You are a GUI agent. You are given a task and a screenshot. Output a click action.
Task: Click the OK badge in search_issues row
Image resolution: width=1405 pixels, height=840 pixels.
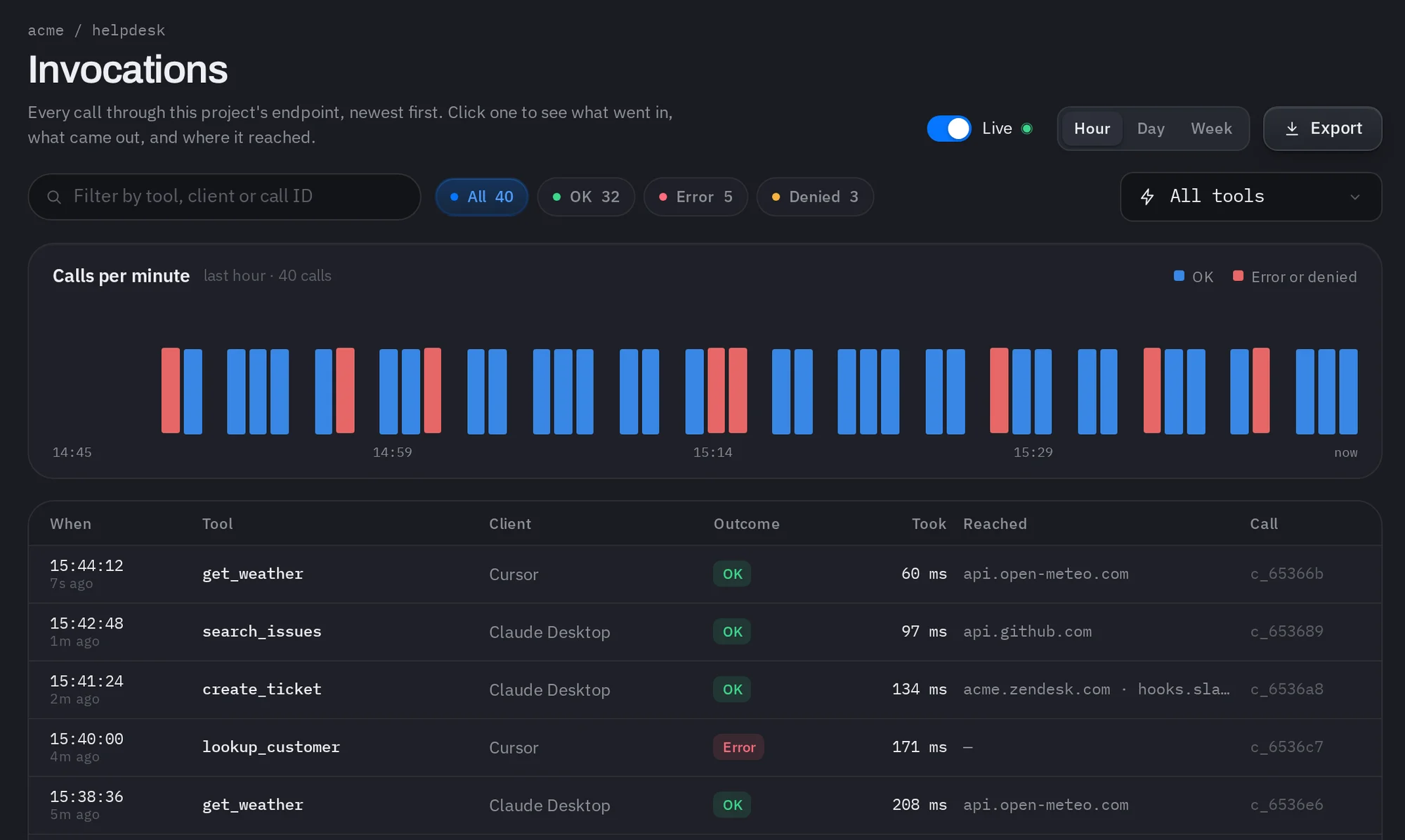pos(732,631)
